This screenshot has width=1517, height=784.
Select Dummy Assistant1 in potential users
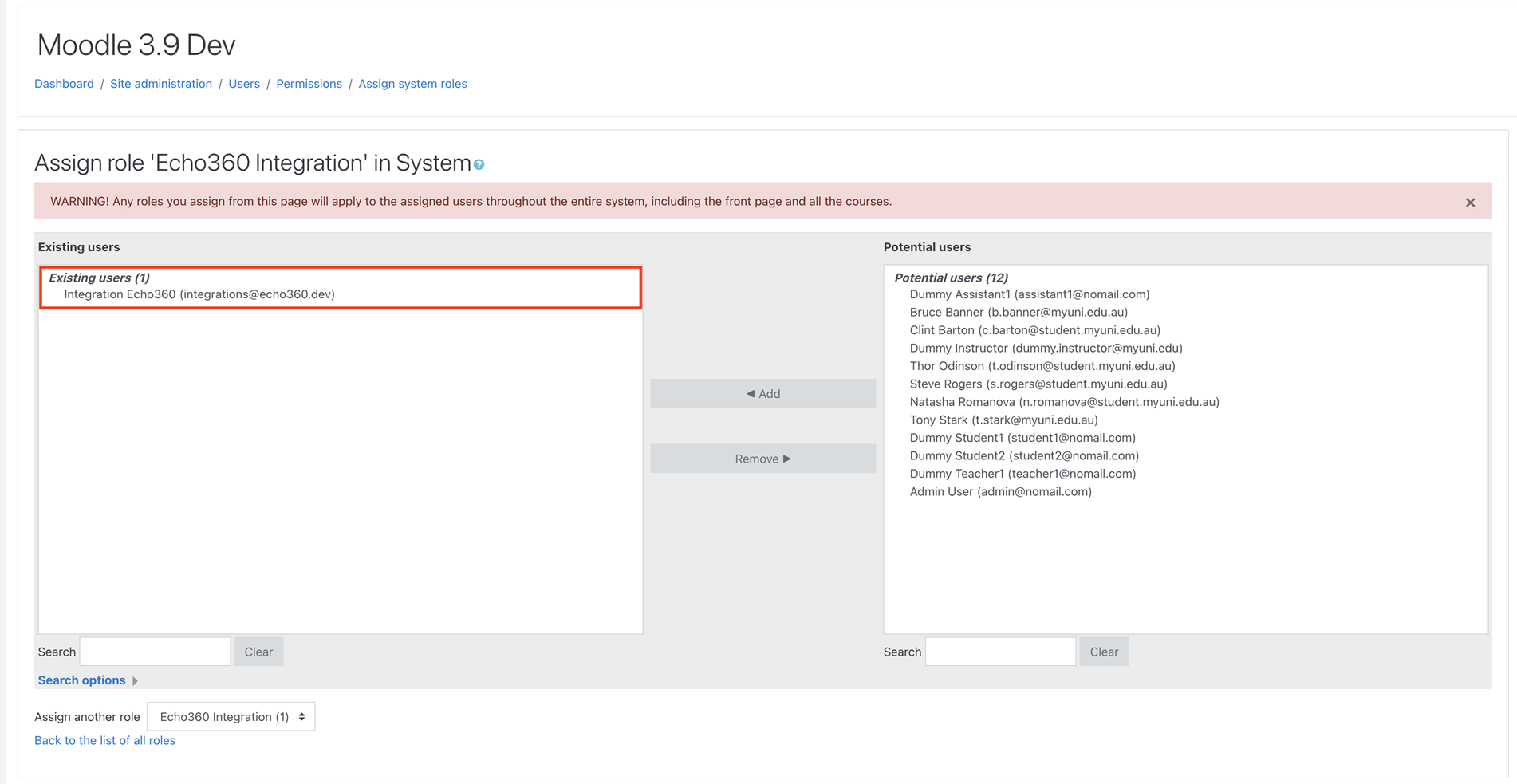click(x=1030, y=294)
